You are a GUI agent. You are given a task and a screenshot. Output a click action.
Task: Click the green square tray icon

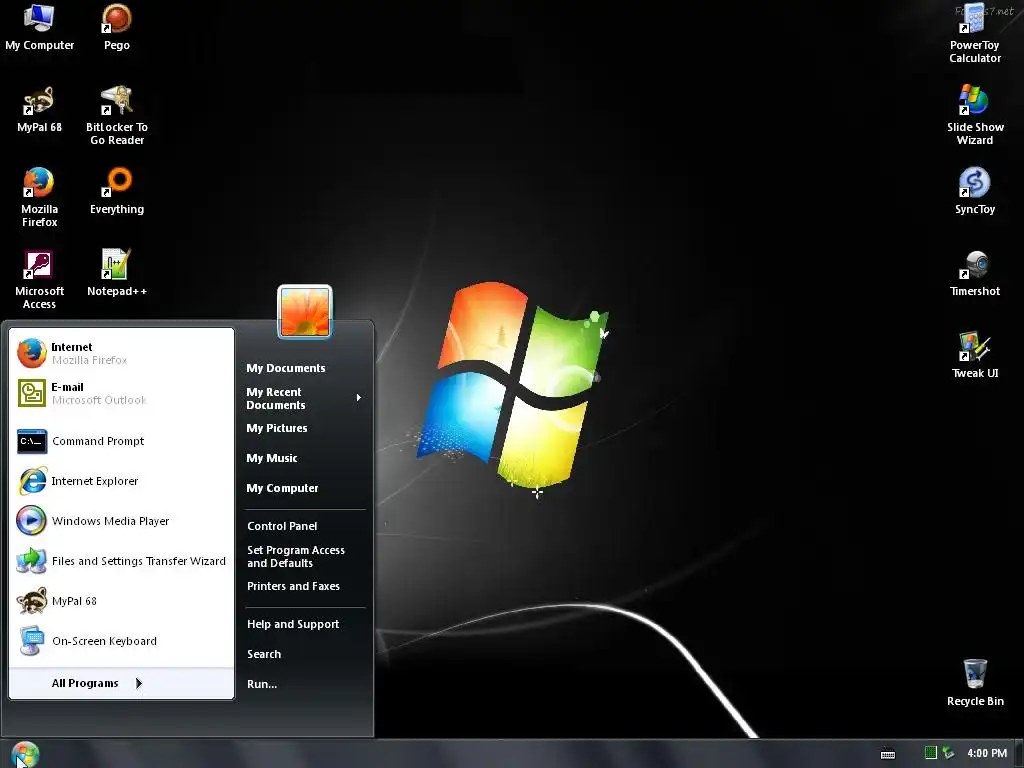931,753
